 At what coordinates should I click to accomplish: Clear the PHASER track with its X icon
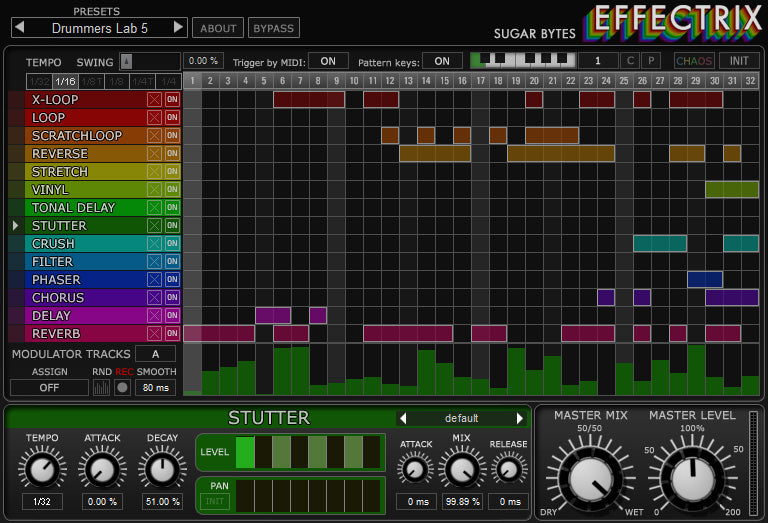click(x=154, y=280)
